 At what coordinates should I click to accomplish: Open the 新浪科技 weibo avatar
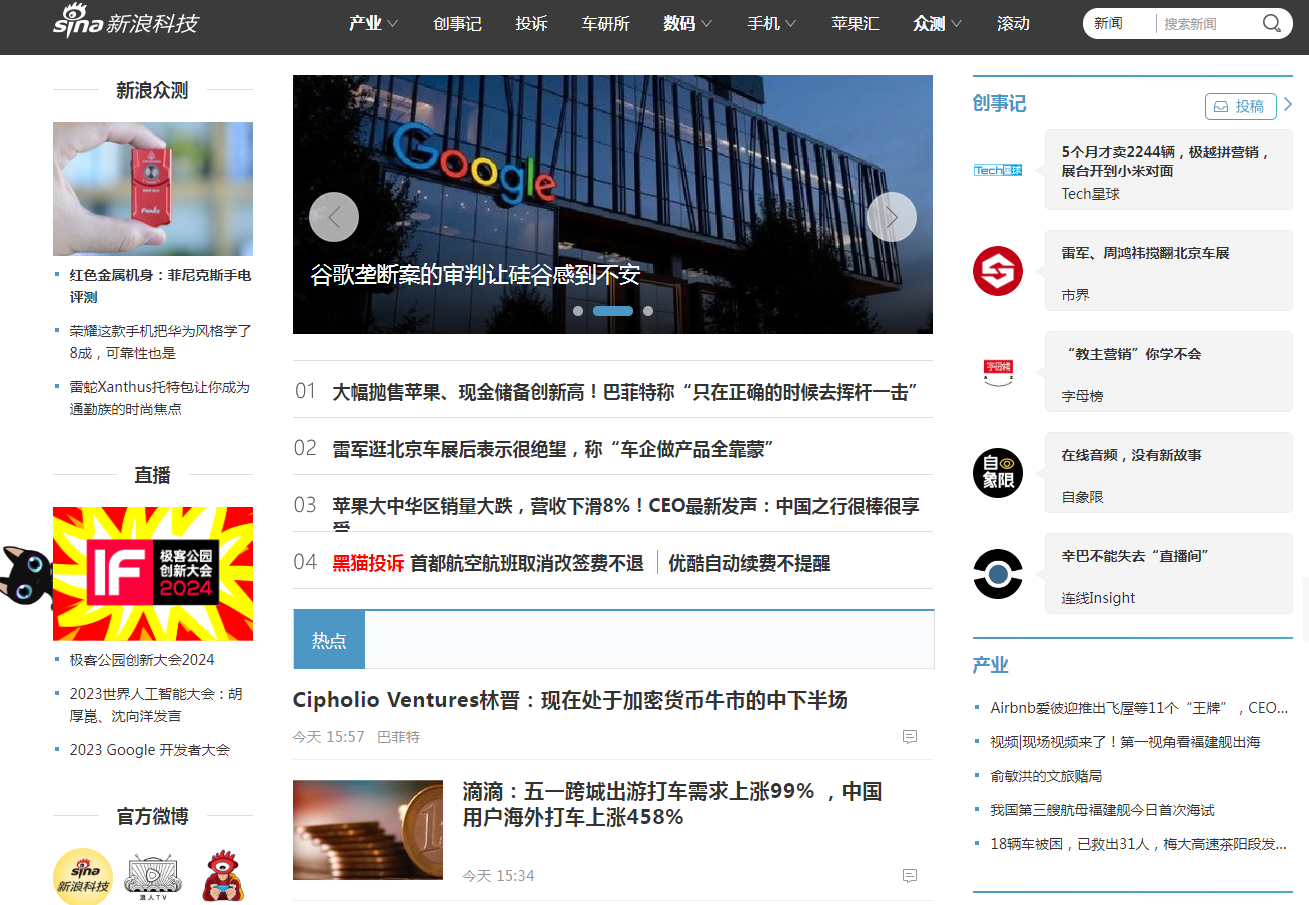click(83, 876)
